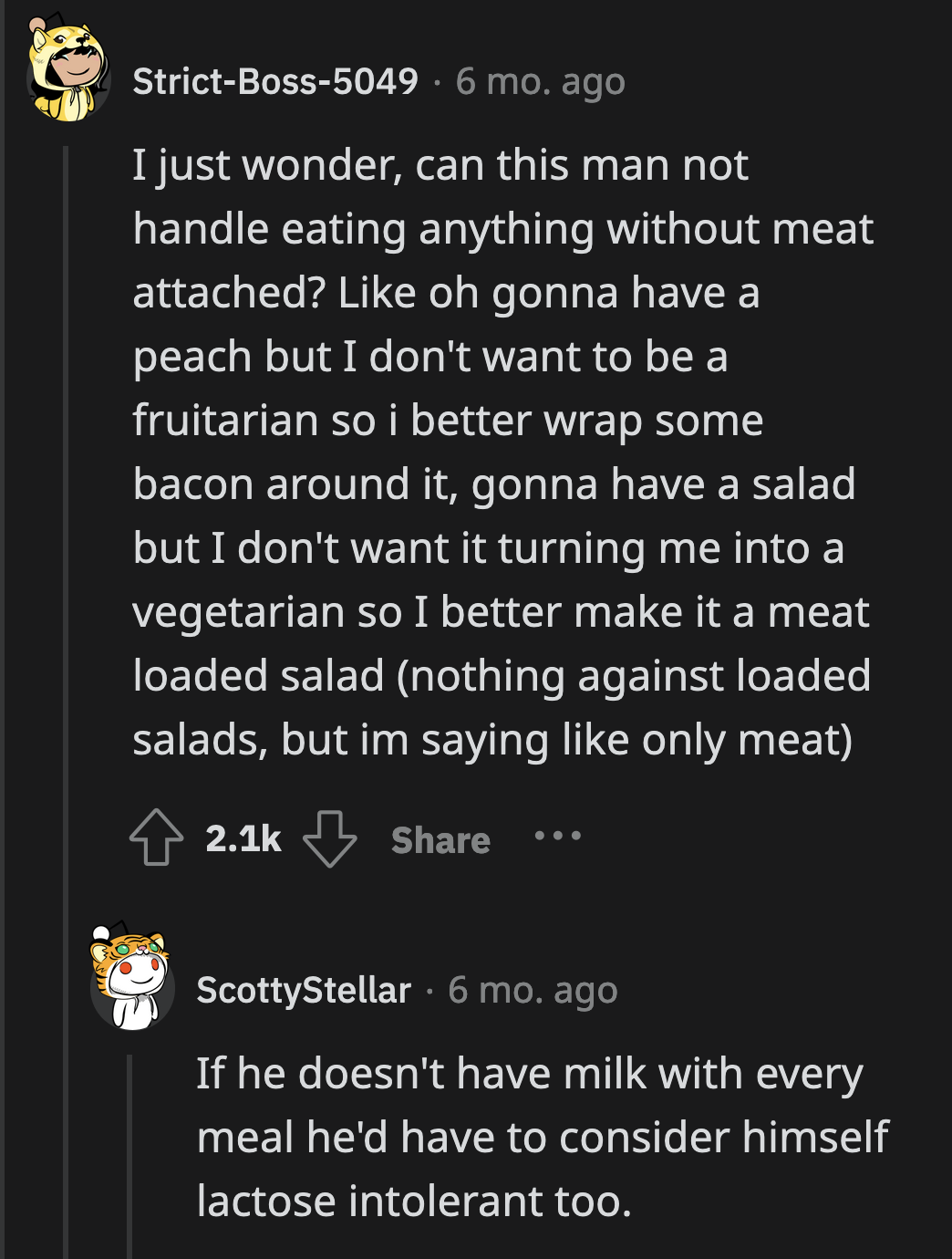Click Share on Strict-Boss-5049's comment
The height and width of the screenshot is (1259, 952).
(440, 841)
